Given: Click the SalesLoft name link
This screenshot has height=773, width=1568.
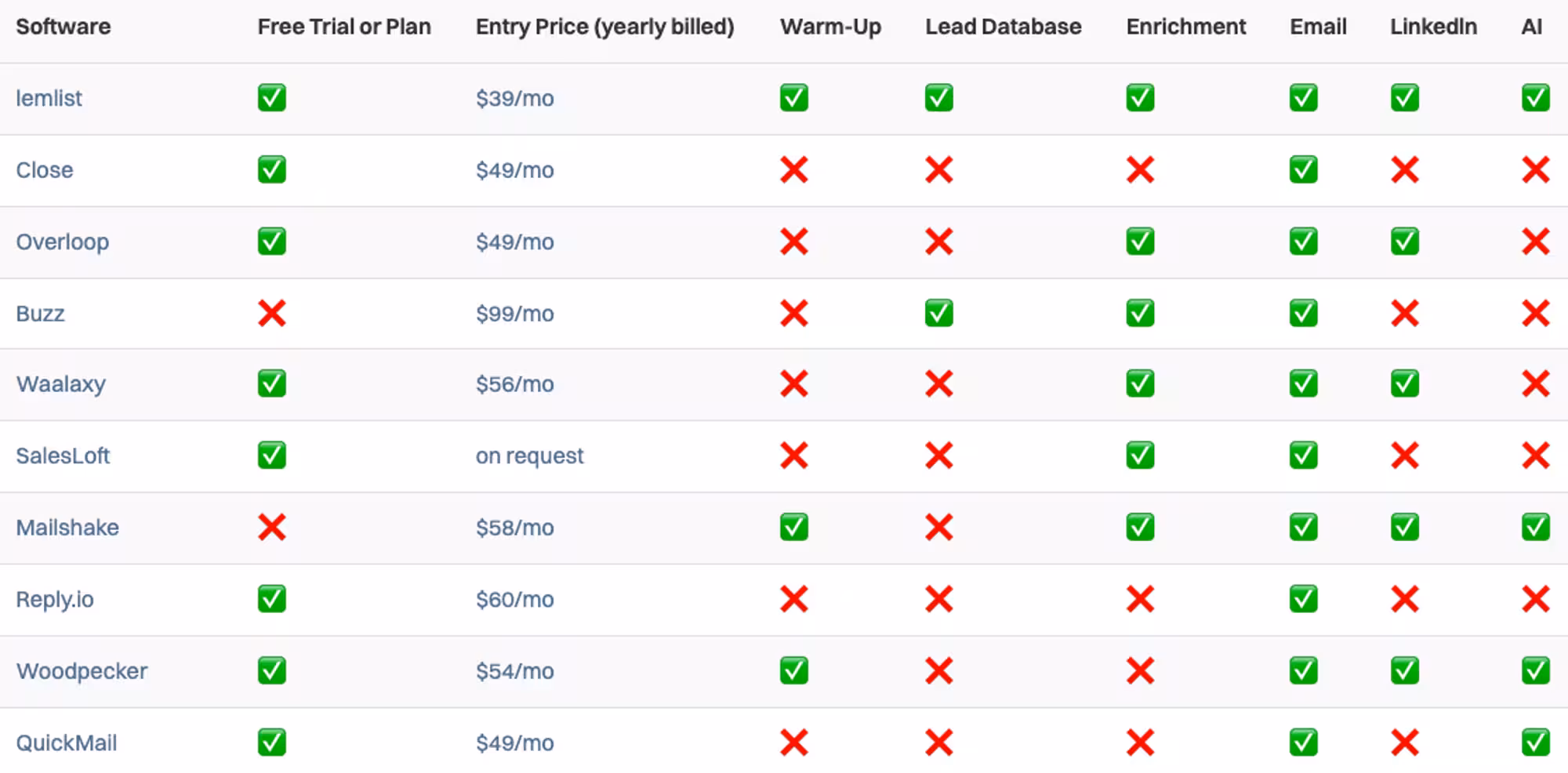Looking at the screenshot, I should (x=63, y=455).
